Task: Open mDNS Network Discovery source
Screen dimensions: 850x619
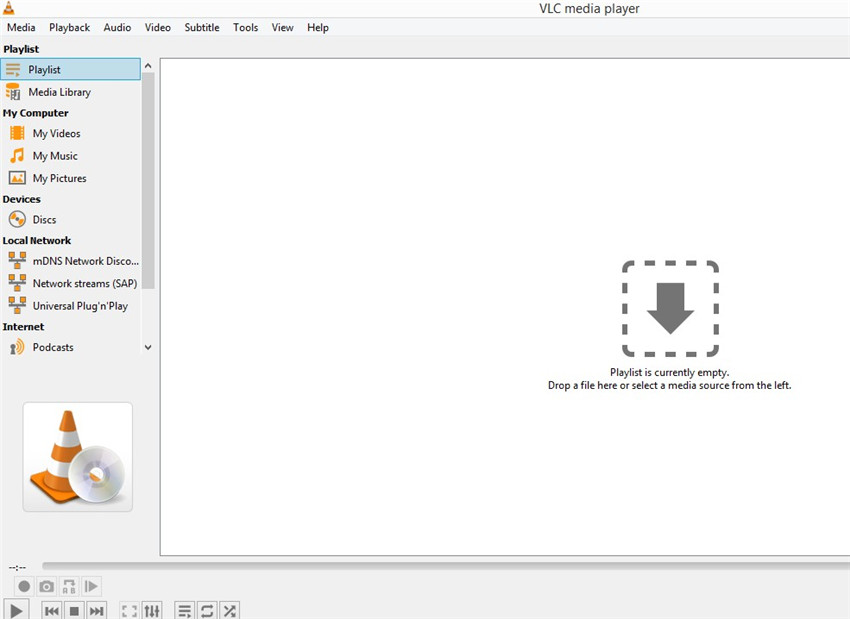Action: [70, 261]
